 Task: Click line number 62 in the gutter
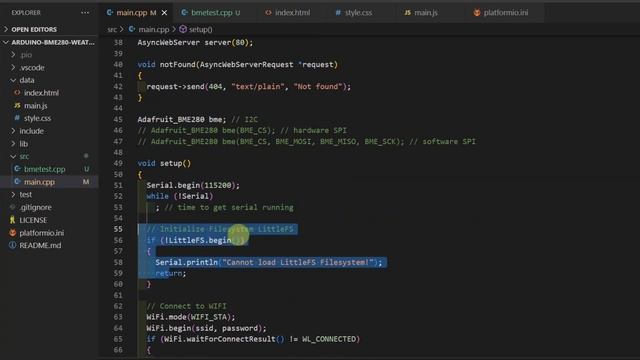tap(118, 306)
